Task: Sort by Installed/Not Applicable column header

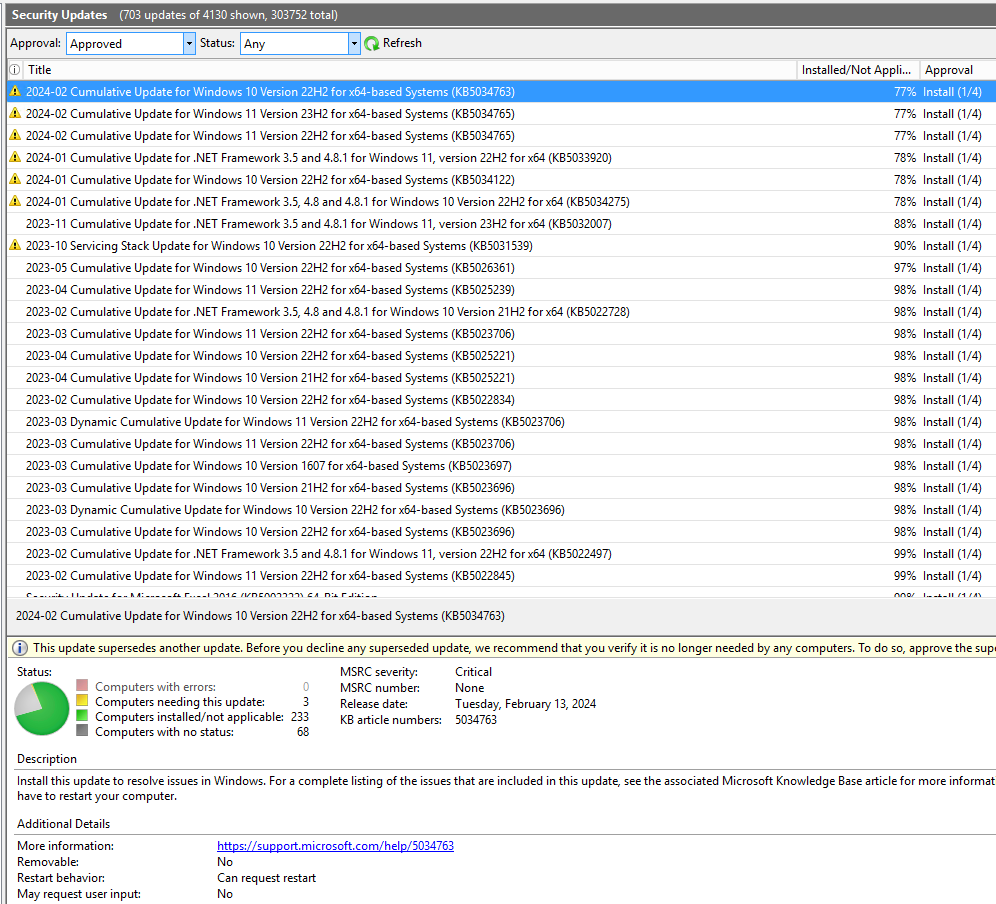Action: click(858, 70)
